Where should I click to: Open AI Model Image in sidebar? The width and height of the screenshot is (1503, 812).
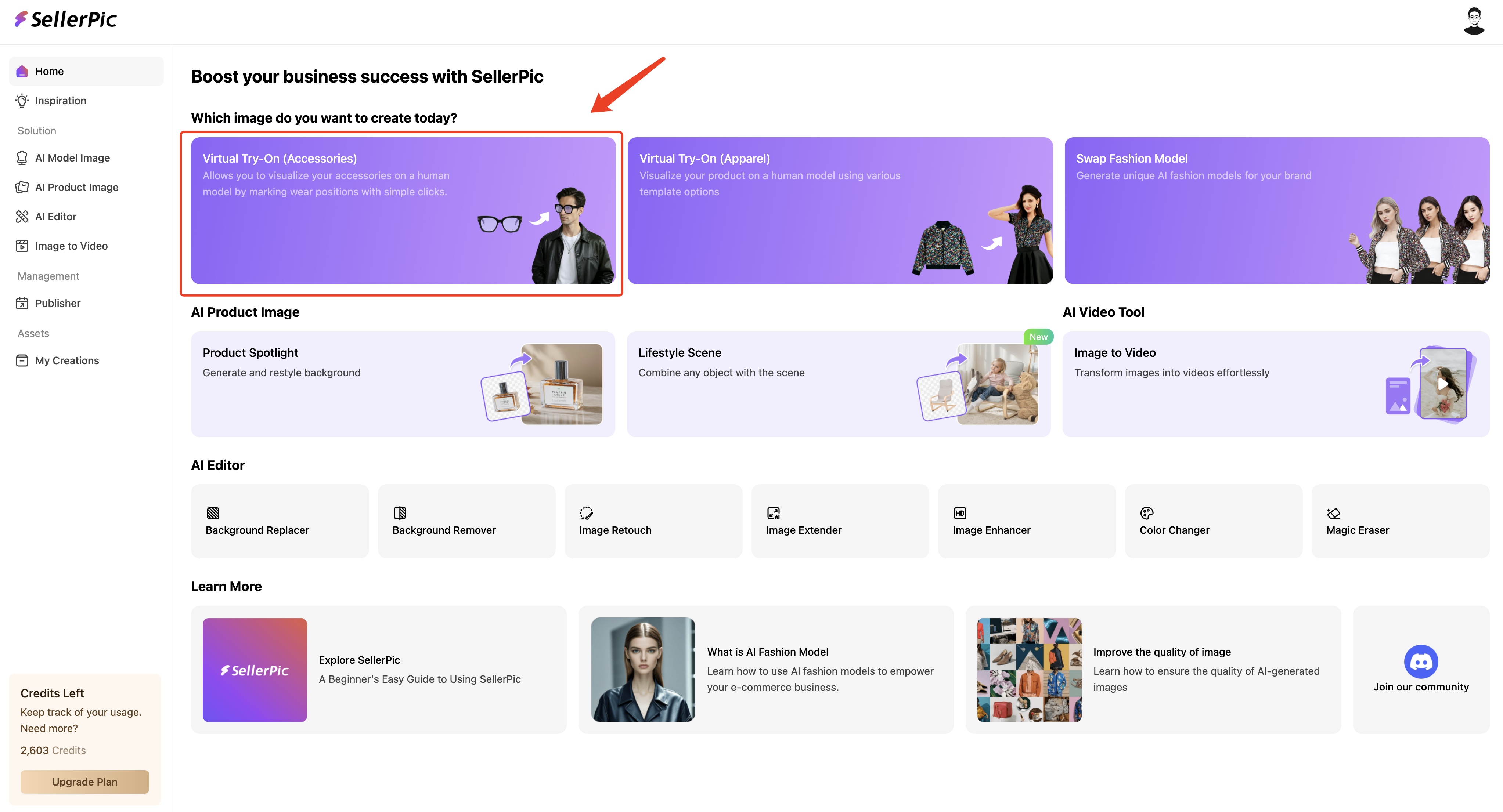tap(86, 158)
